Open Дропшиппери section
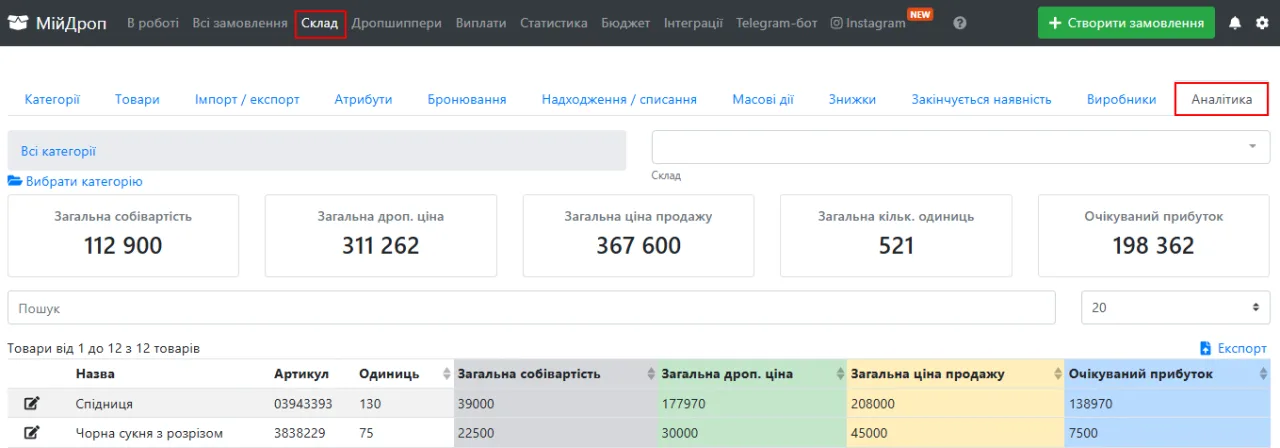The width and height of the screenshot is (1280, 448). tap(396, 23)
